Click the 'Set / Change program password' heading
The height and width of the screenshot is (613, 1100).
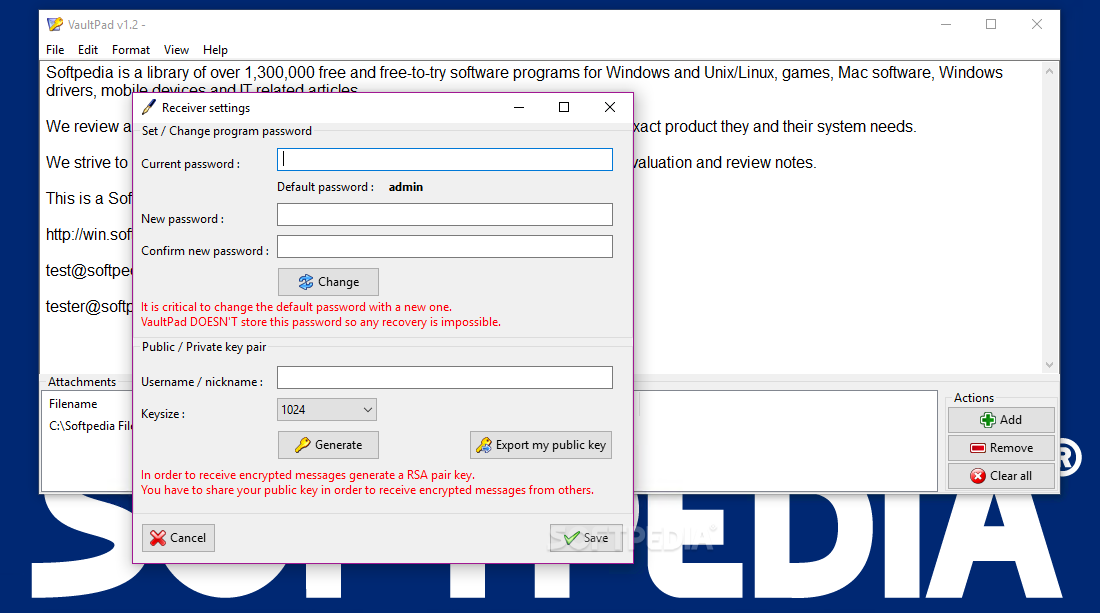pyautogui.click(x=227, y=131)
